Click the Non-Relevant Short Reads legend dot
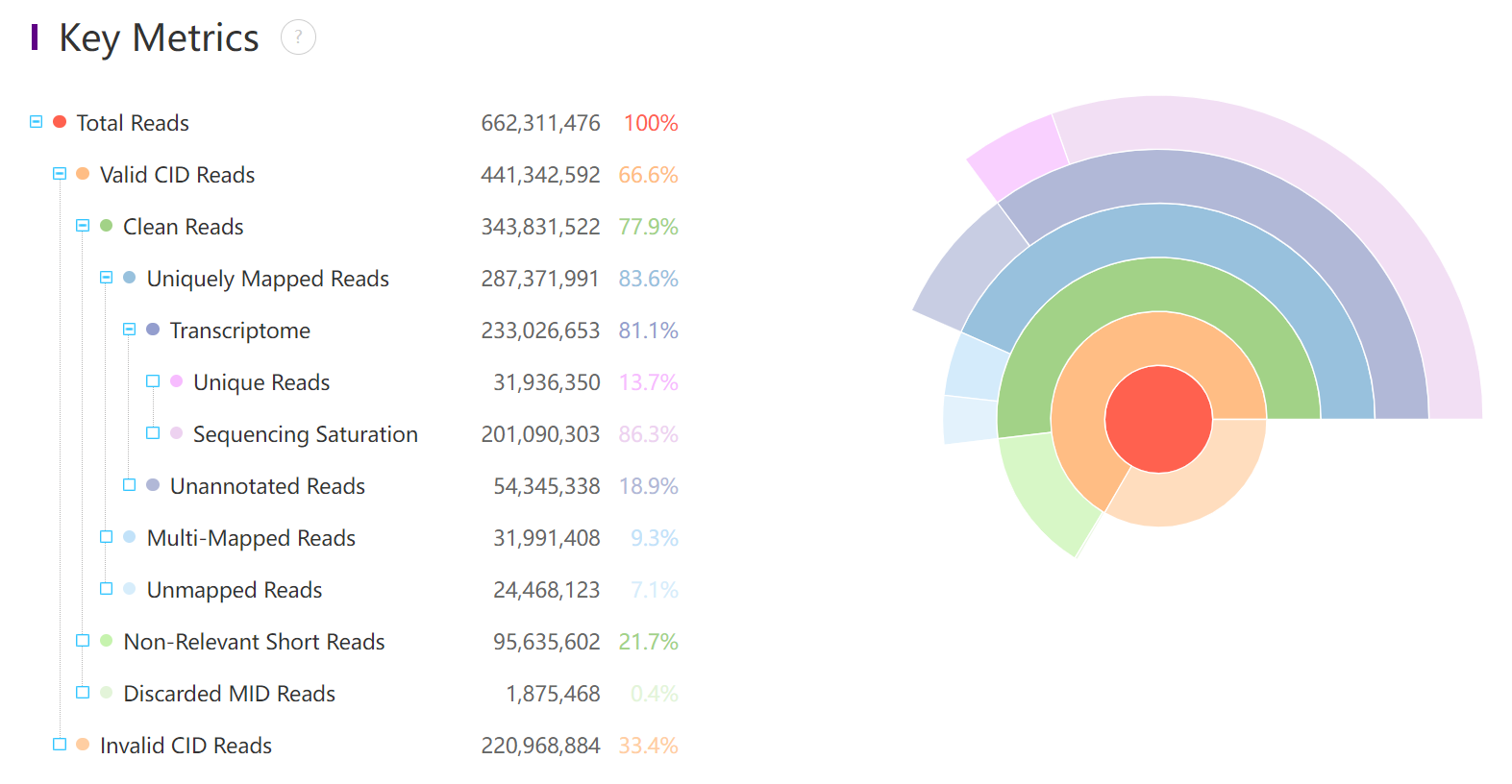The height and width of the screenshot is (784, 1512). [107, 641]
